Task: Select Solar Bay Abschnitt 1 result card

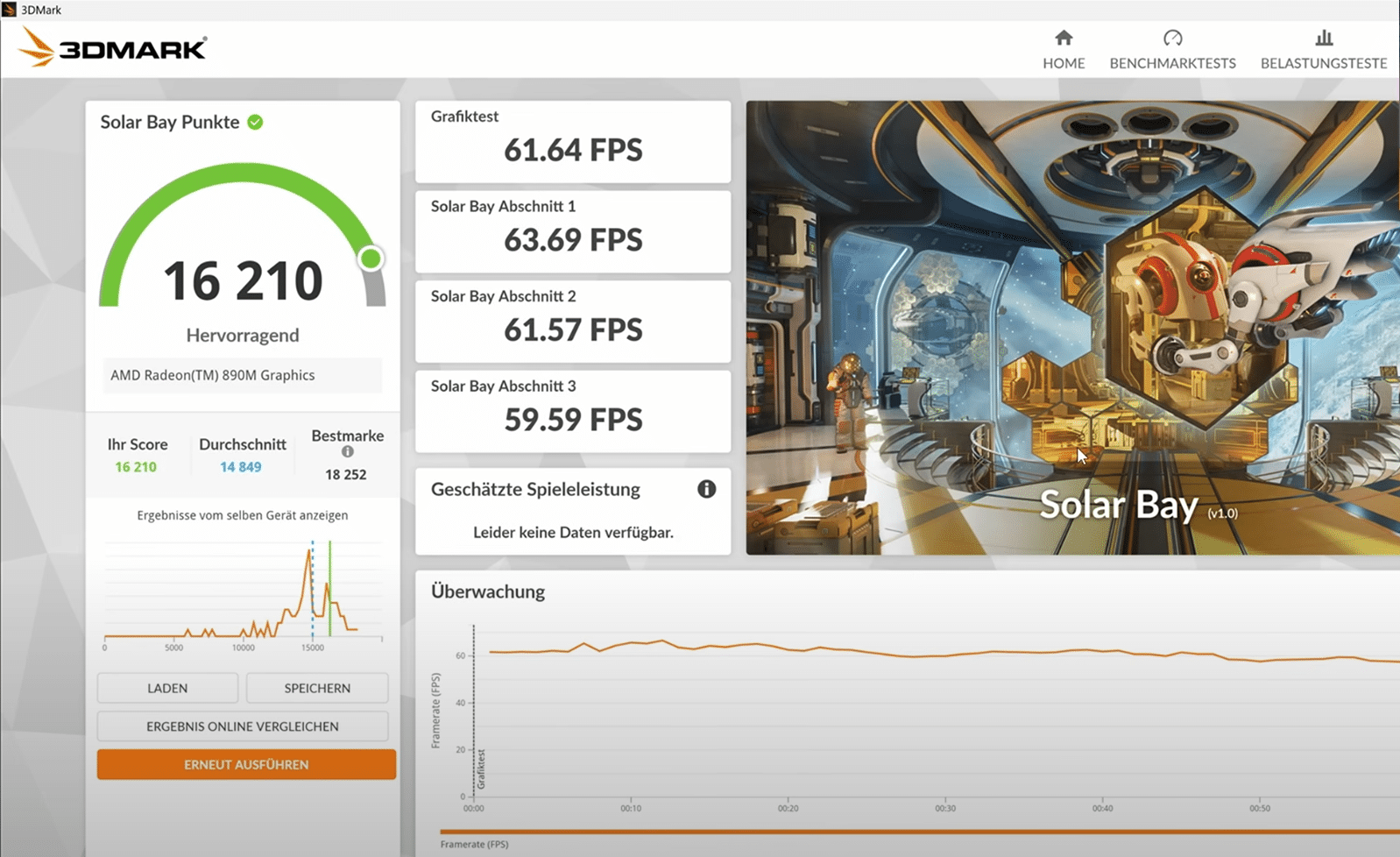Action: (x=573, y=231)
